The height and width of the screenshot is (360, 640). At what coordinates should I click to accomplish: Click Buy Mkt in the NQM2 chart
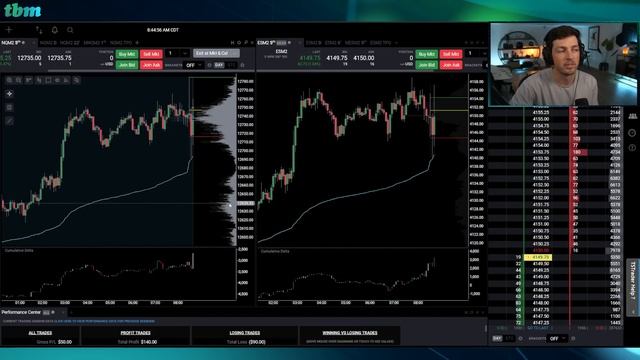coord(127,54)
